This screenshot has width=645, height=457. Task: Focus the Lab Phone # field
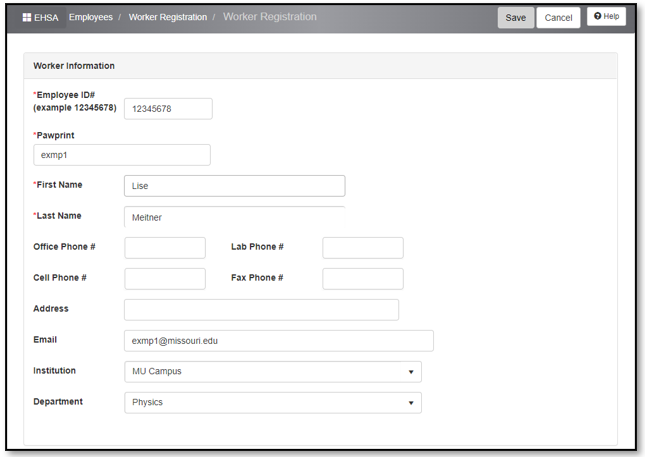(363, 248)
